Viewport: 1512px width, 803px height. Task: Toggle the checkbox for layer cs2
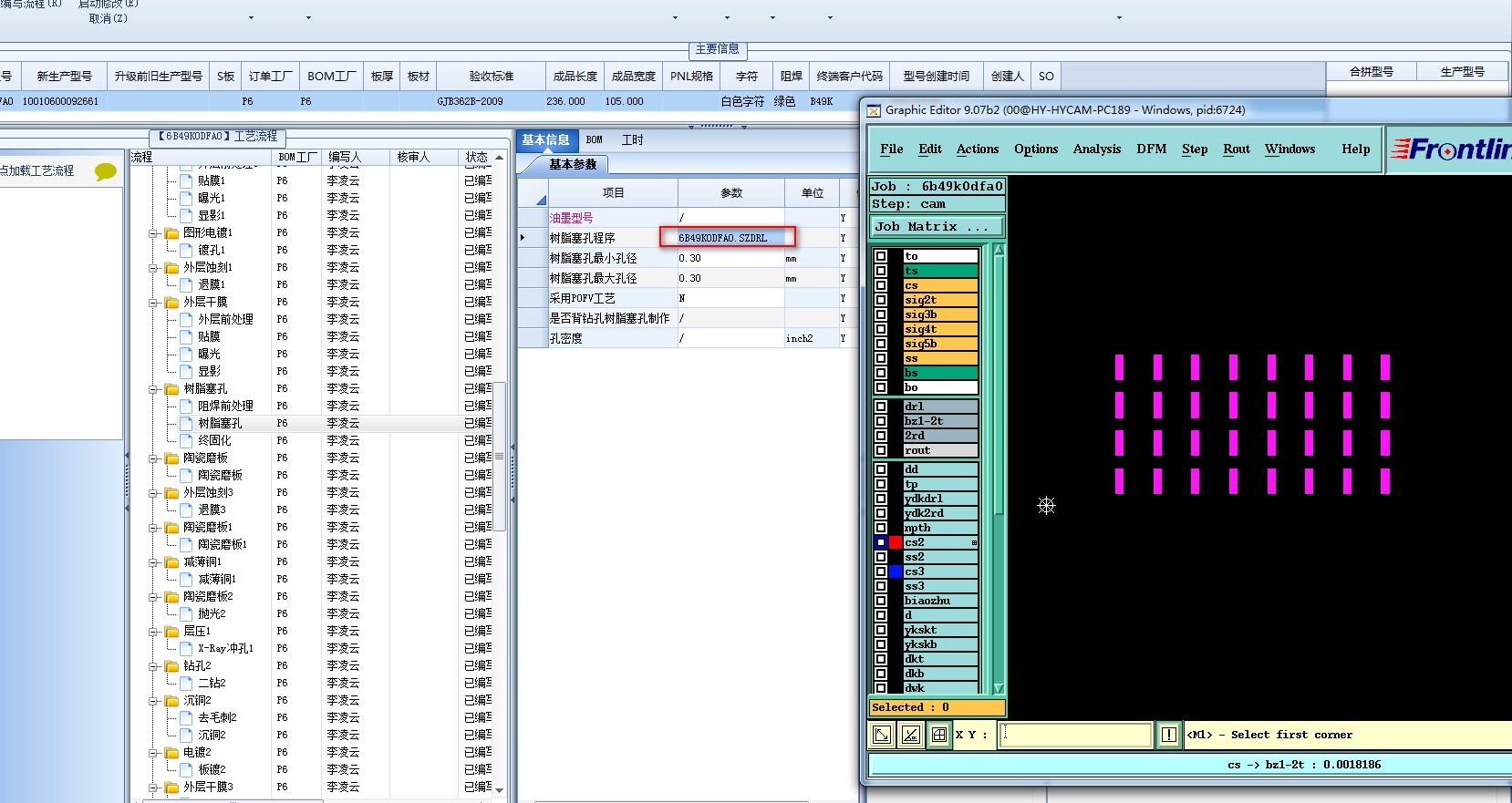[881, 542]
